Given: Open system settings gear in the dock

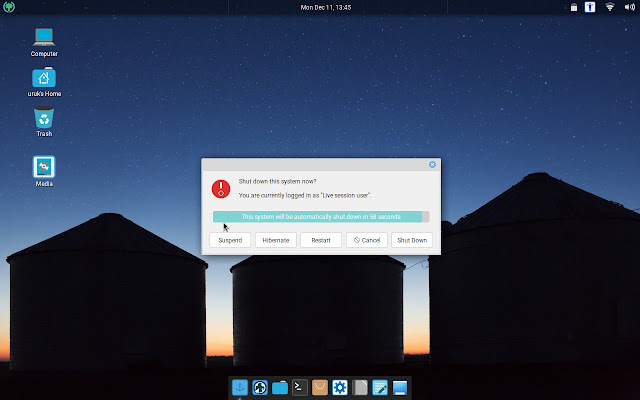Looking at the screenshot, I should tap(340, 387).
